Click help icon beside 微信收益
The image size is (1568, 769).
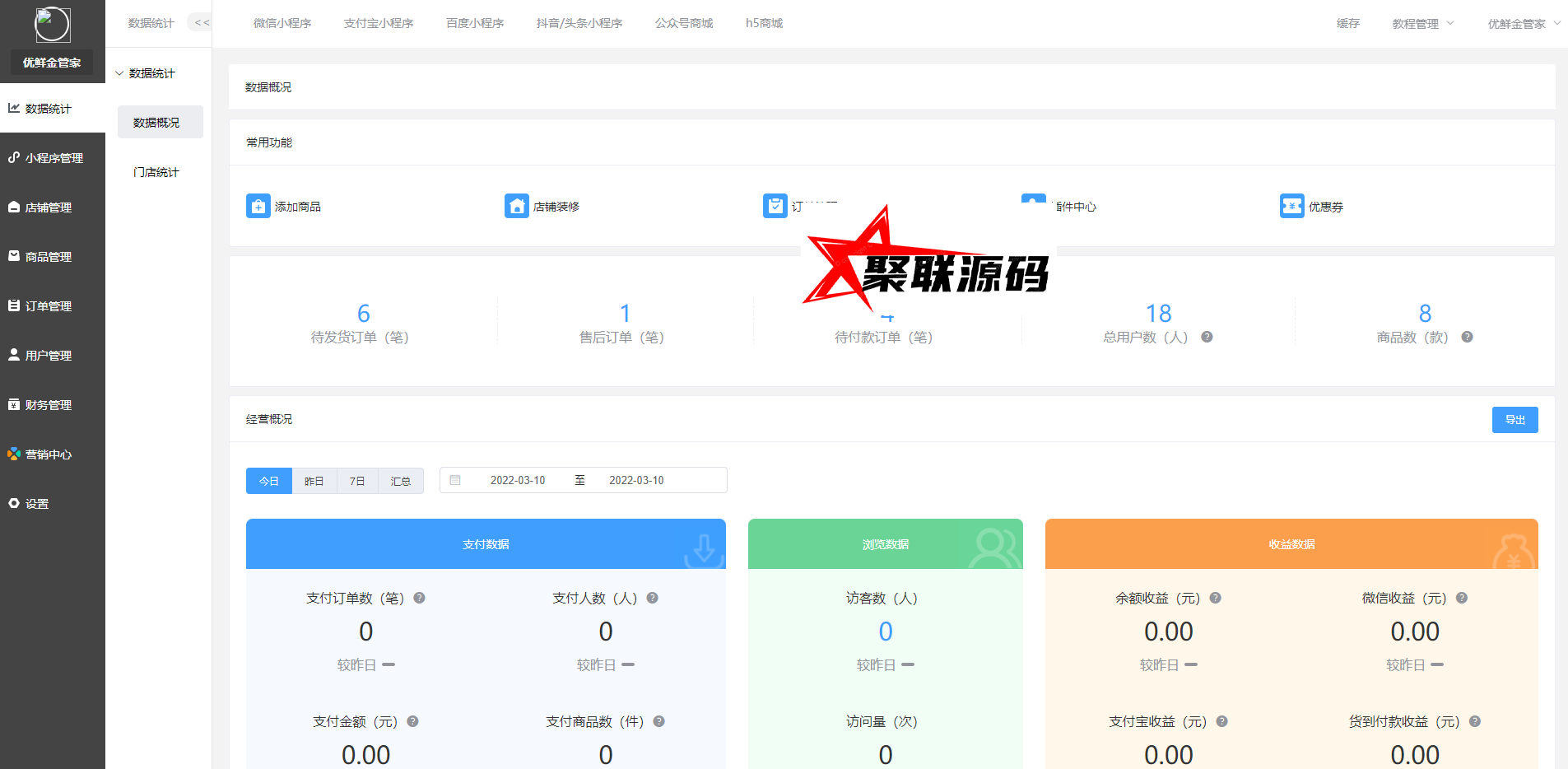(1462, 599)
